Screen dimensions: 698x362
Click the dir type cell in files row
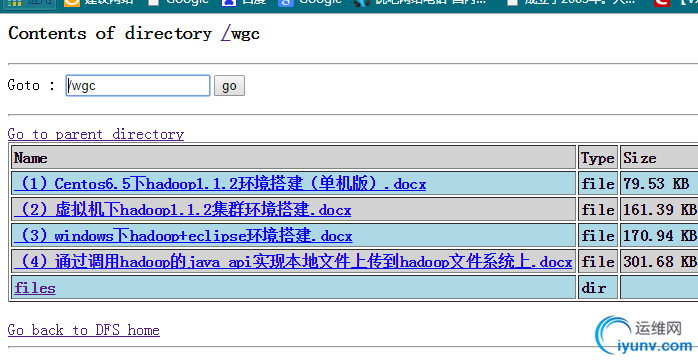[x=598, y=288]
